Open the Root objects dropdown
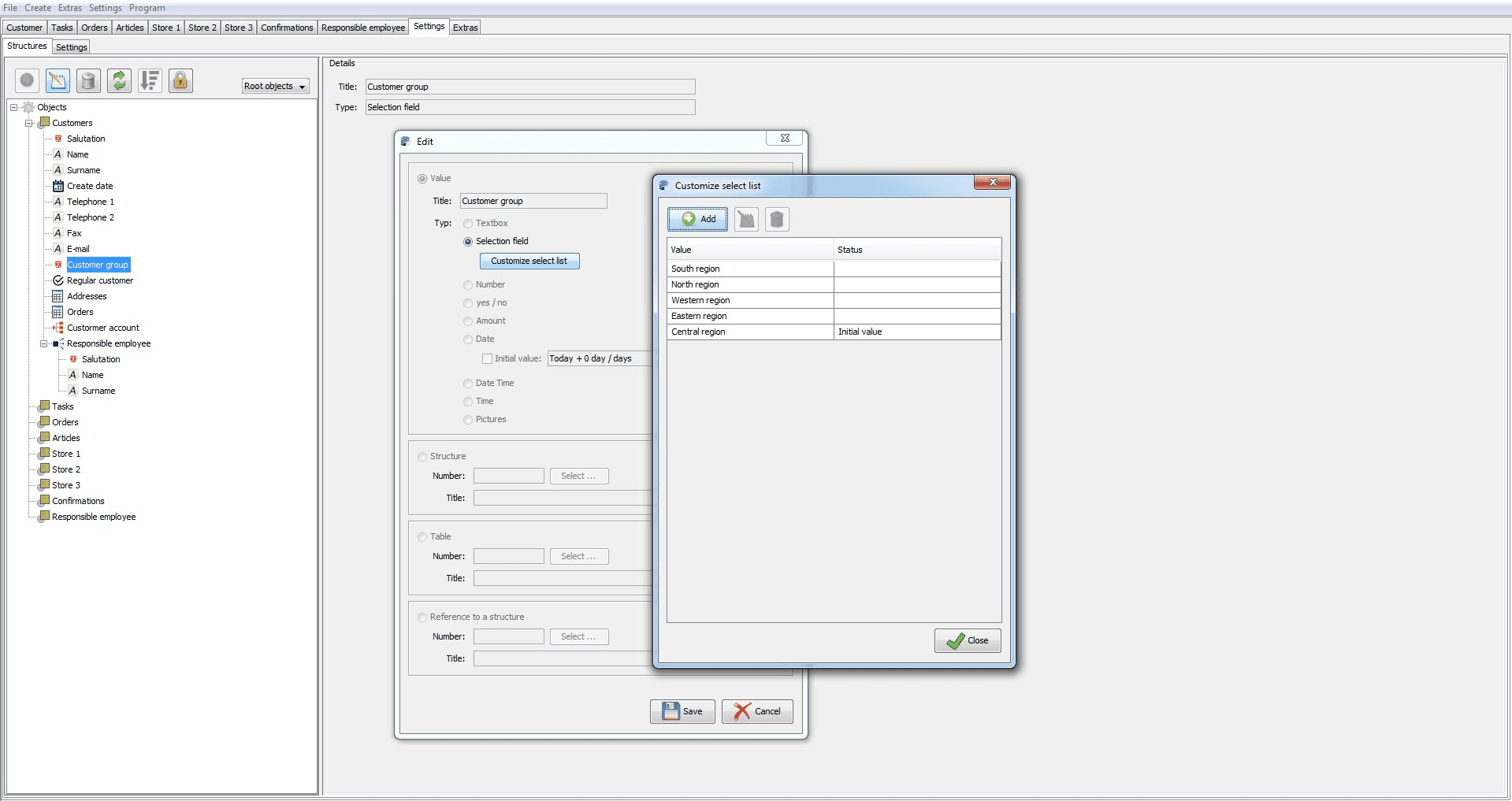This screenshot has width=1512, height=801. tap(275, 87)
